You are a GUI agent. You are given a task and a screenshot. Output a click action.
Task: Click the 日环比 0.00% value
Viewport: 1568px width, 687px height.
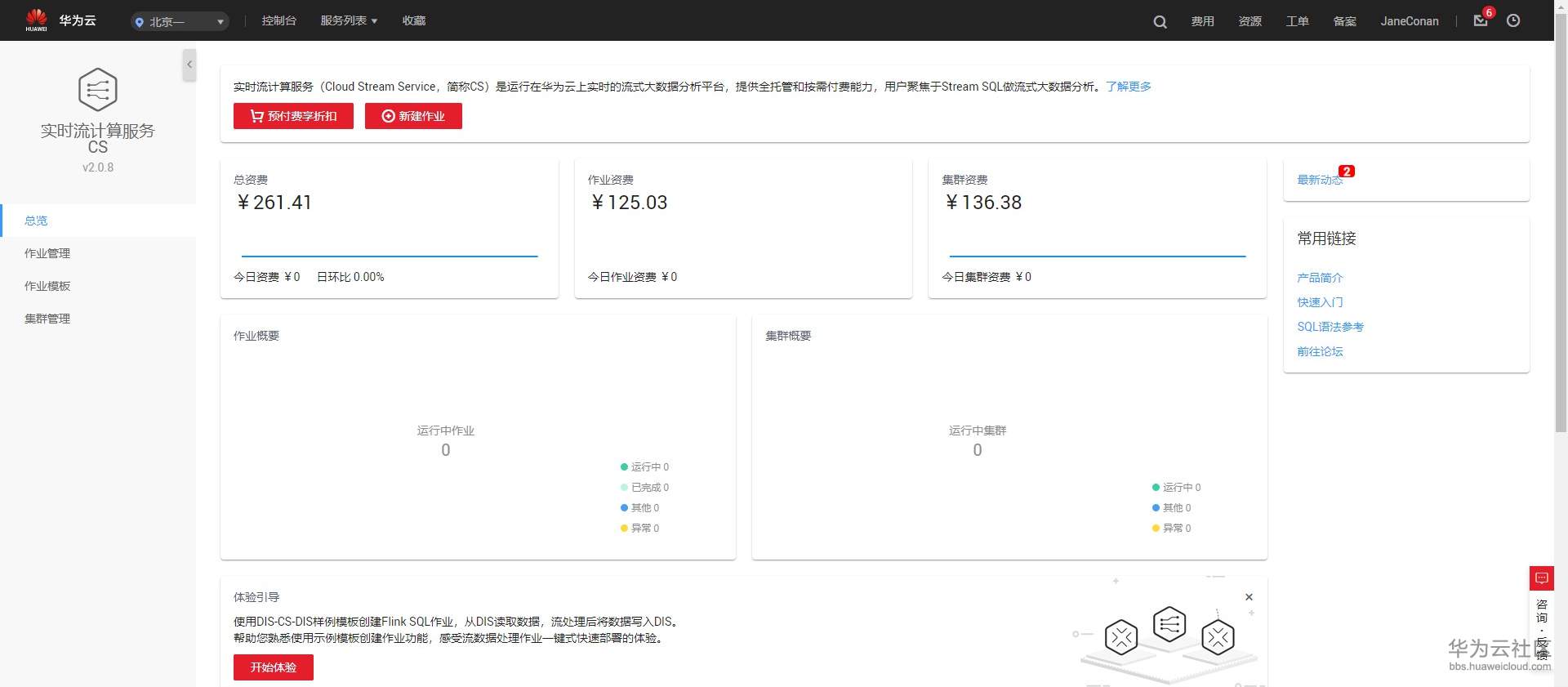(350, 277)
